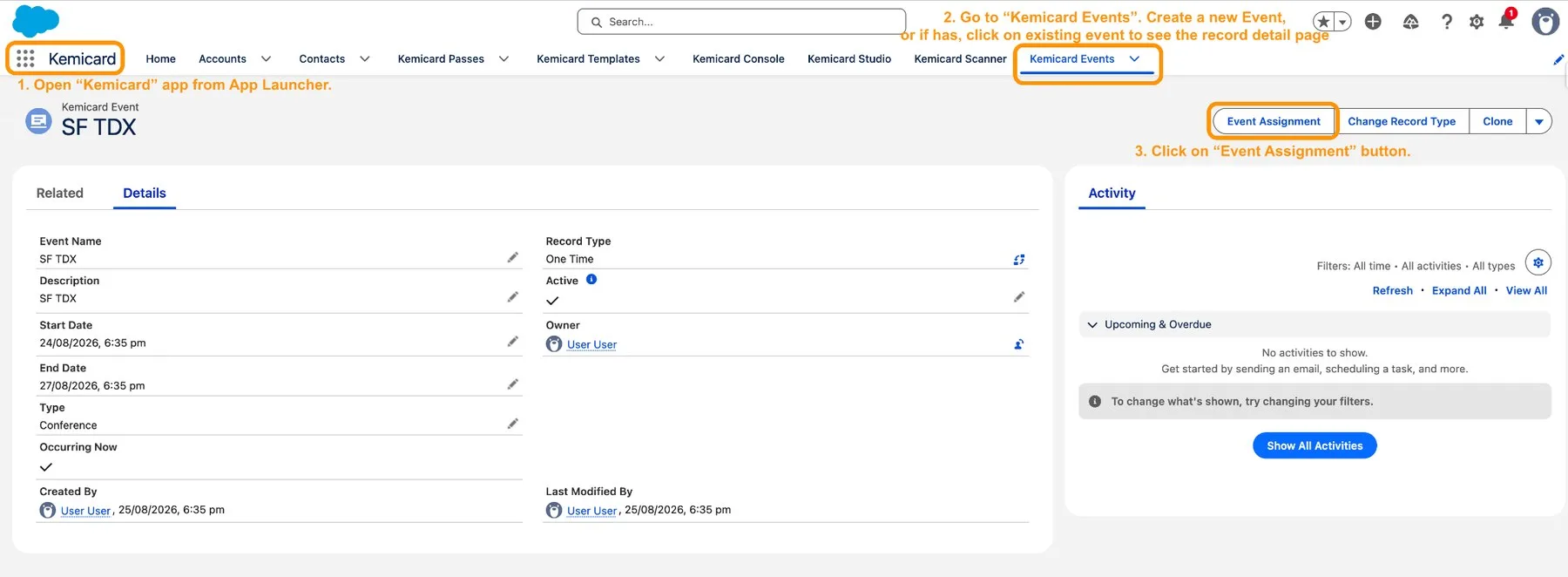Click the One Time record type value
This screenshot has width=1568, height=577.
[570, 260]
